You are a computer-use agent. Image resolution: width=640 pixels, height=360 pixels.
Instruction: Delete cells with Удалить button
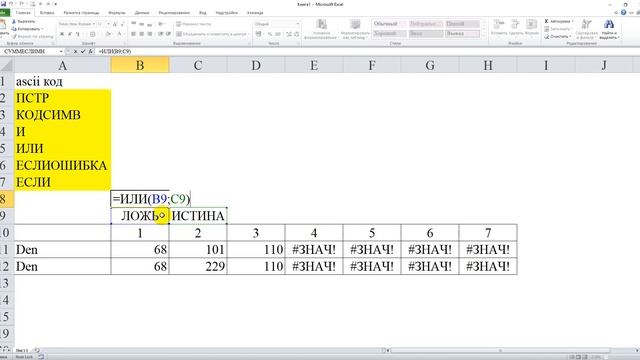(x=516, y=28)
